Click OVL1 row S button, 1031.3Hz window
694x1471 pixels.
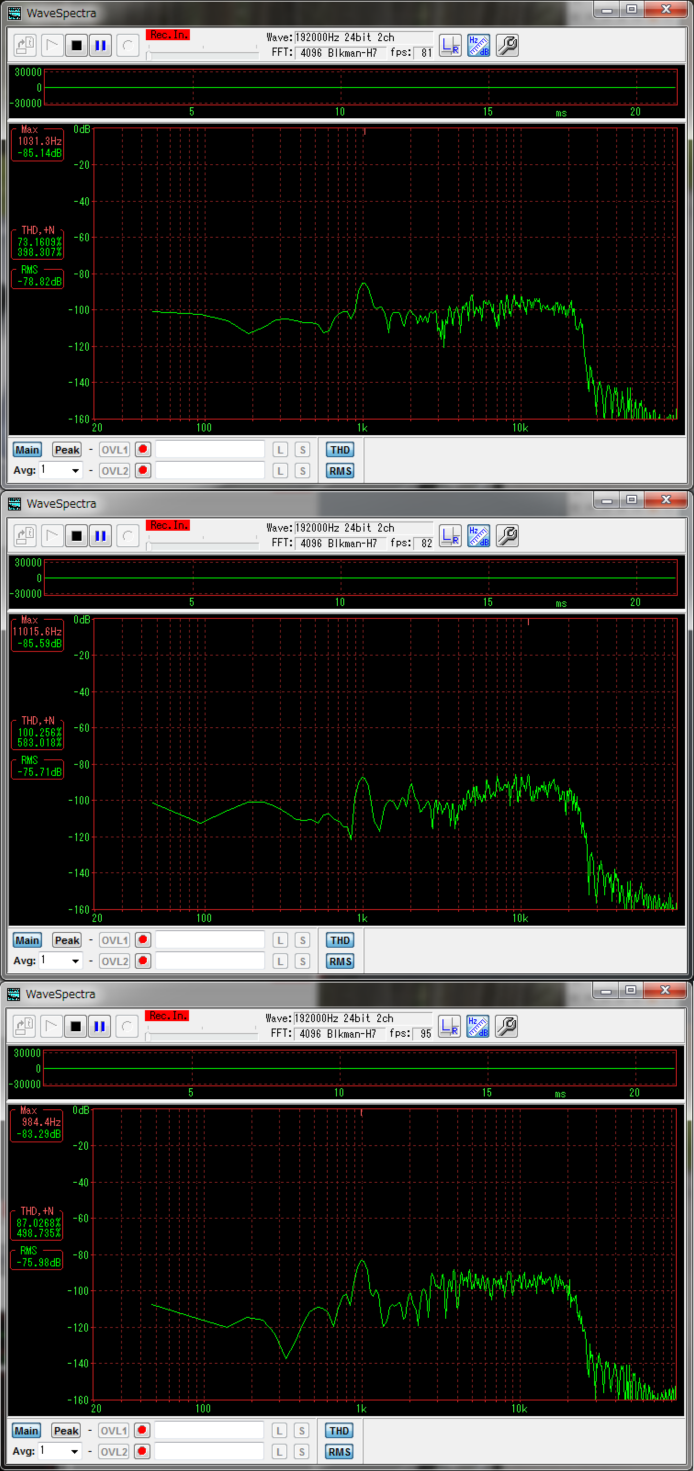click(x=302, y=450)
